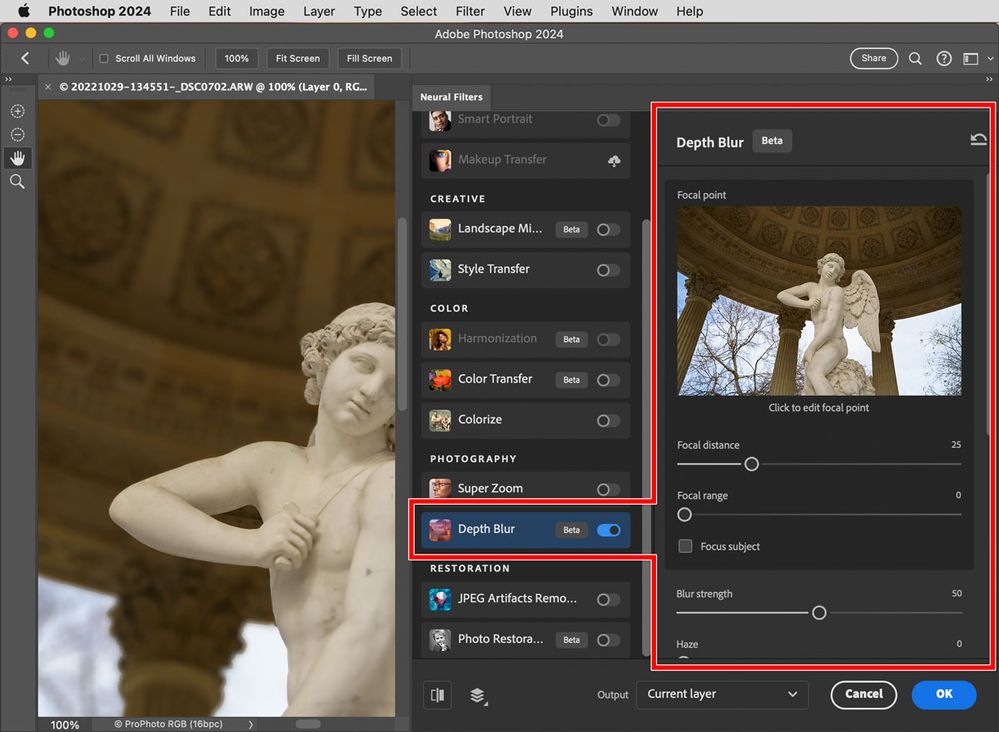The width and height of the screenshot is (999, 732).
Task: Open status bar info arrow
Action: point(250,724)
